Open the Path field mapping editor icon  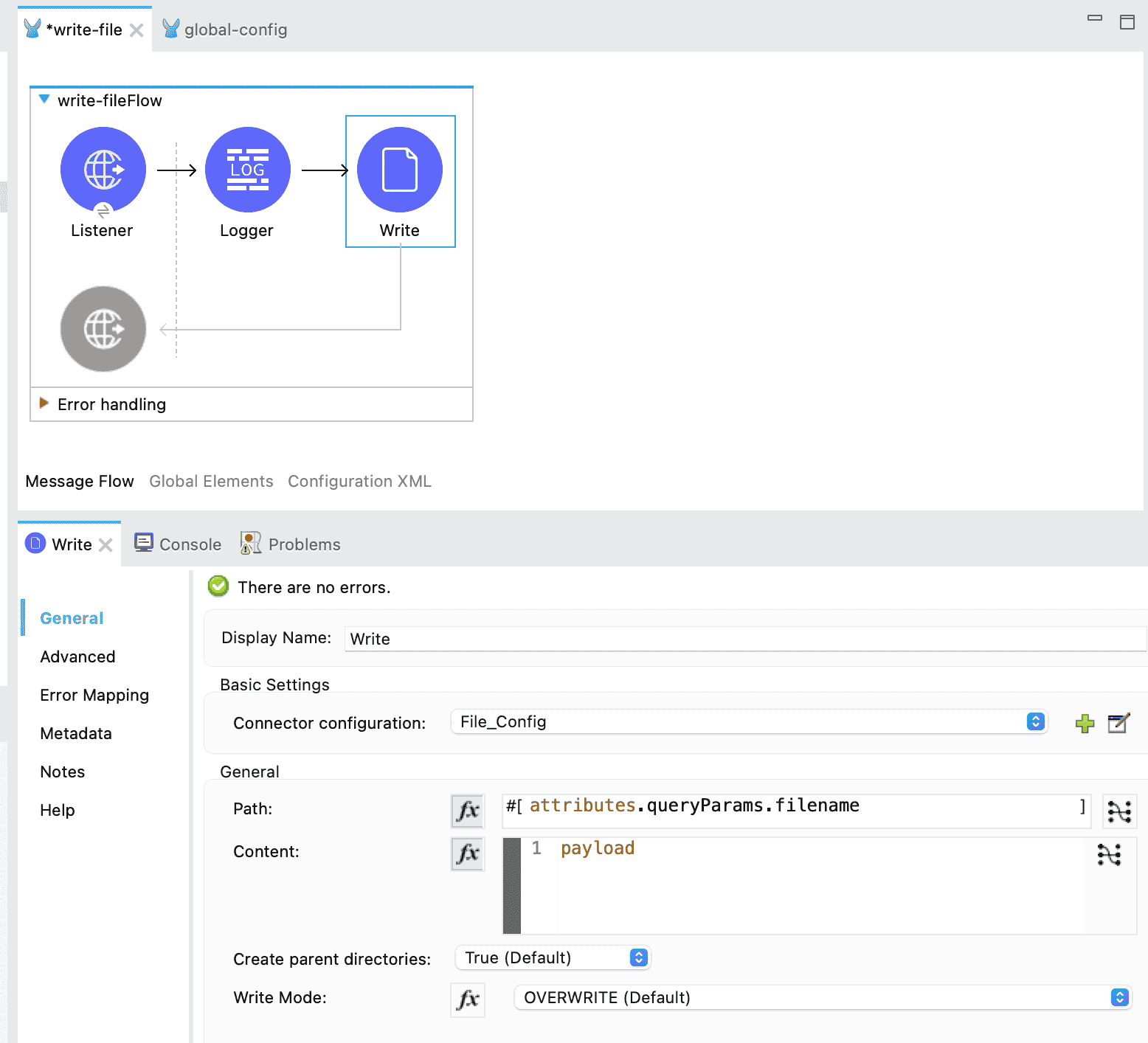tap(1118, 811)
